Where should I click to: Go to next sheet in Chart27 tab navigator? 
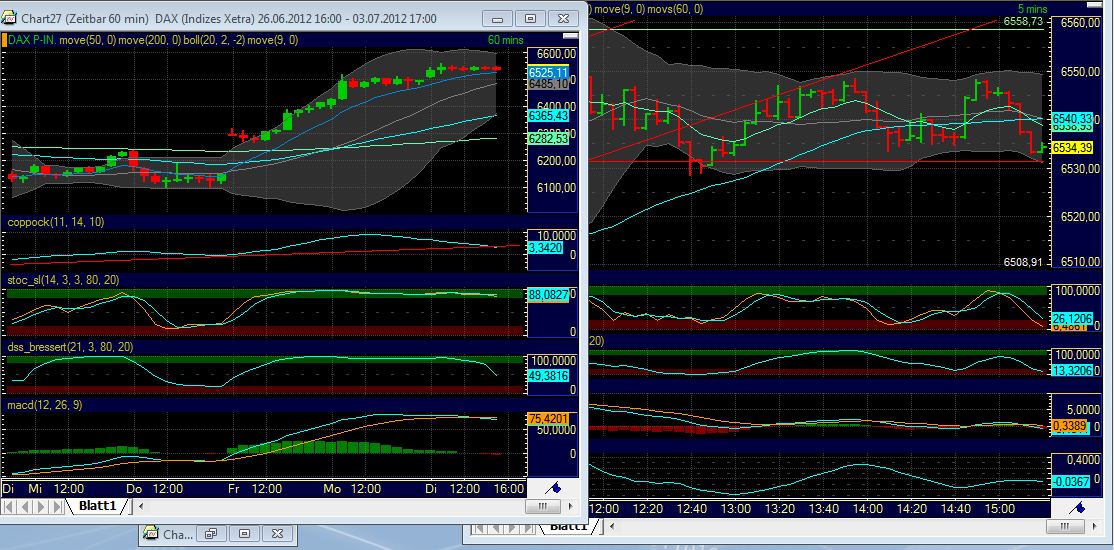tap(40, 507)
